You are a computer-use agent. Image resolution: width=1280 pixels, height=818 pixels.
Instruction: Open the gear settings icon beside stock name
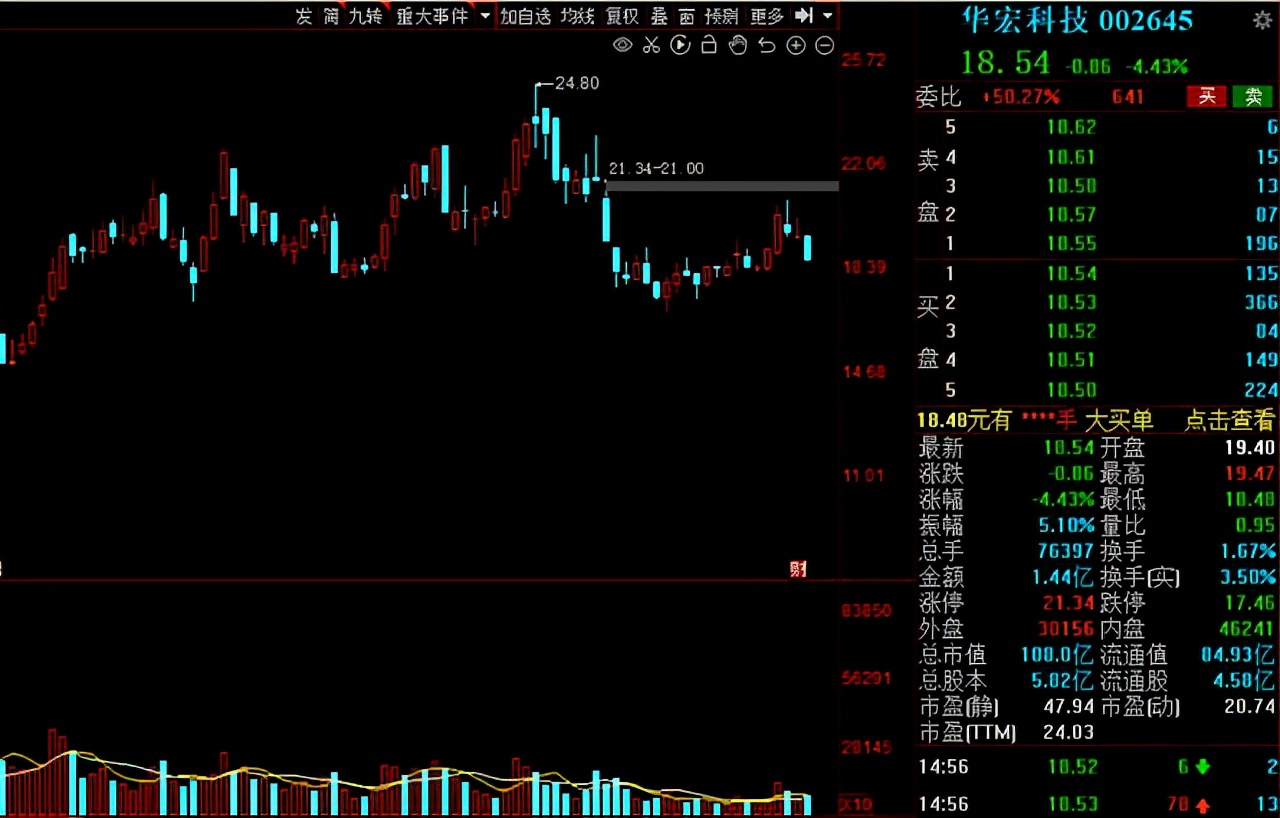pyautogui.click(x=1262, y=20)
